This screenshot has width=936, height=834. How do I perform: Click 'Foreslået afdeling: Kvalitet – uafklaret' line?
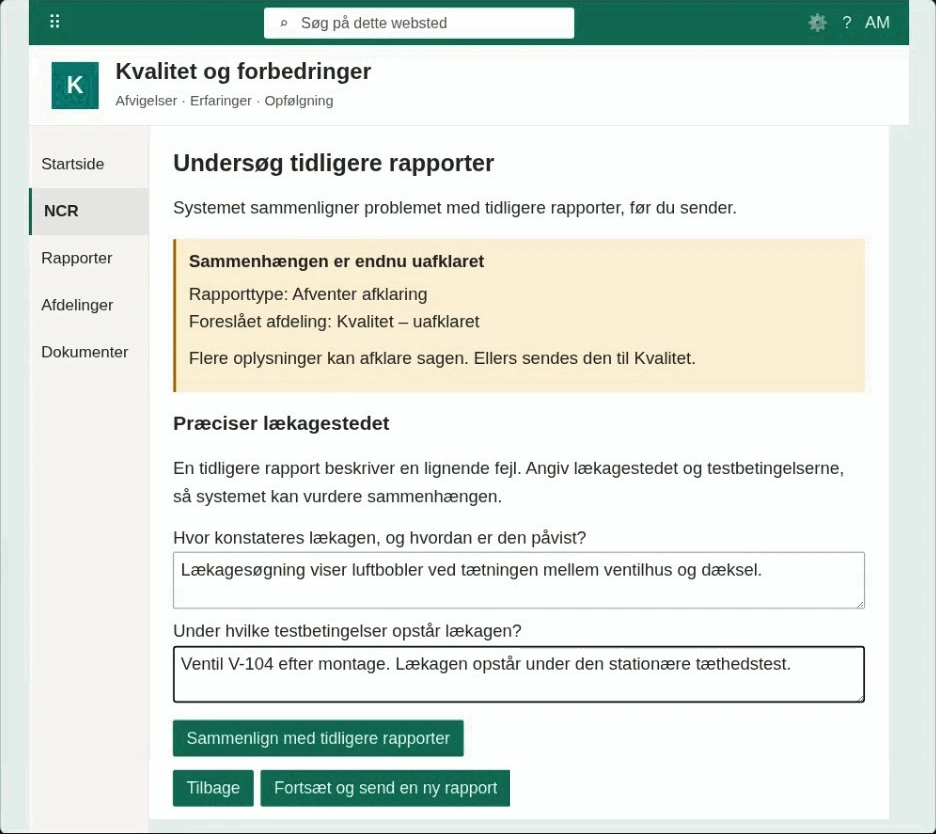pos(334,322)
